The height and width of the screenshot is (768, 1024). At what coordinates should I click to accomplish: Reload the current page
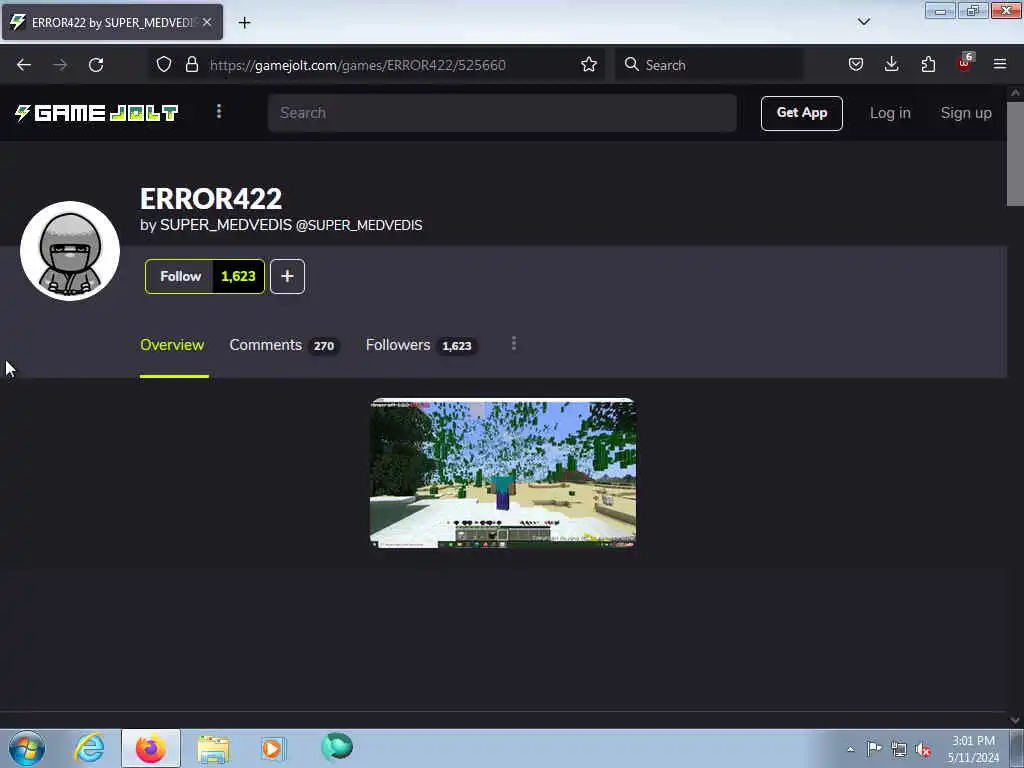[96, 65]
